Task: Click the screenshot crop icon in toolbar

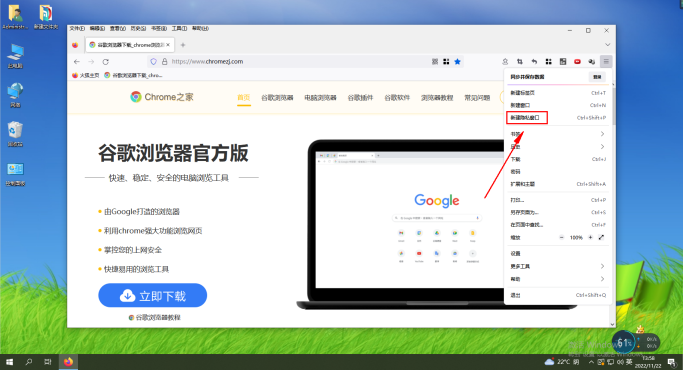Action: (520, 62)
